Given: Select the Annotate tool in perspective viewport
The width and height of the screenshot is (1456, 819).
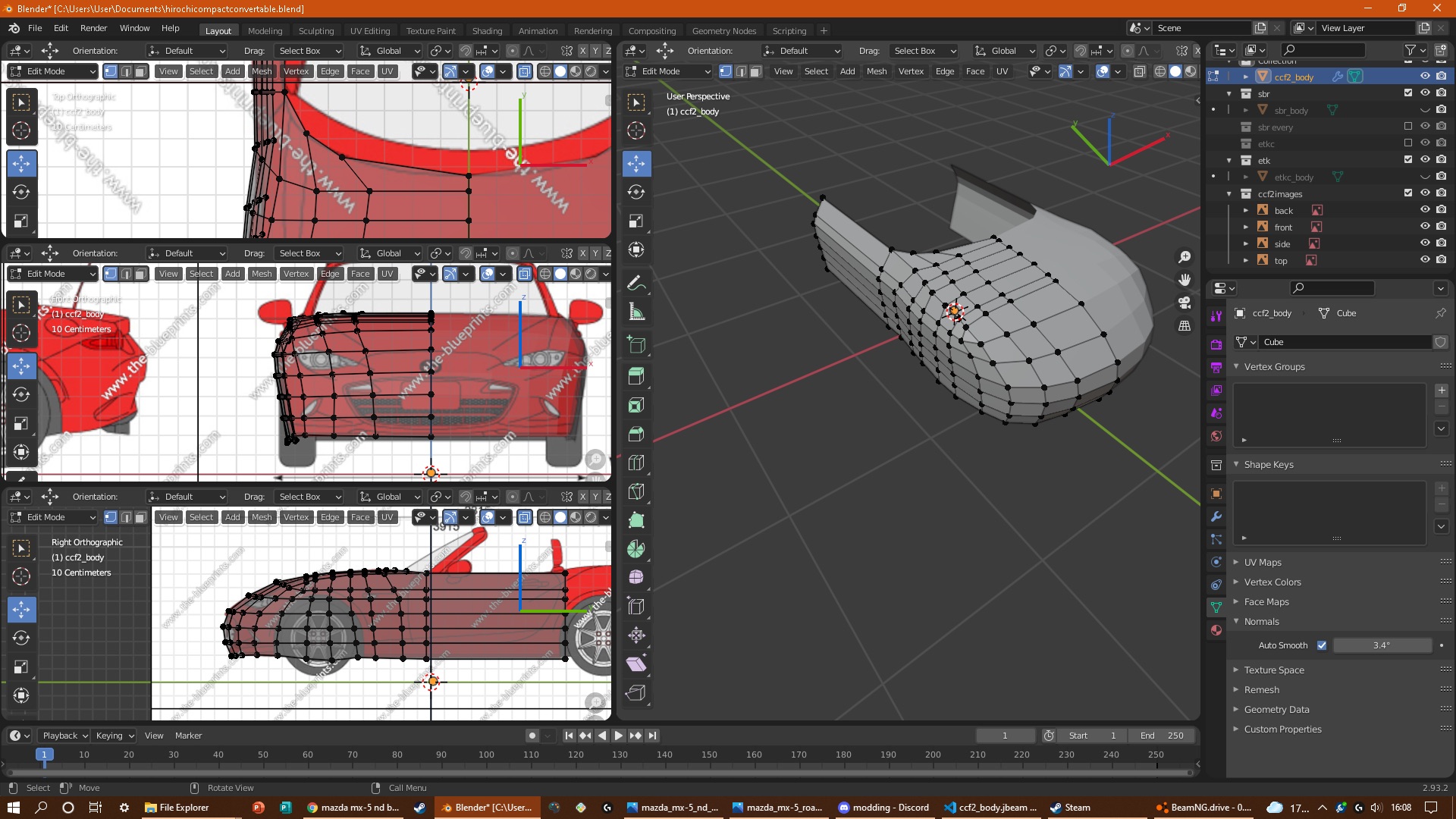Looking at the screenshot, I should [x=637, y=283].
